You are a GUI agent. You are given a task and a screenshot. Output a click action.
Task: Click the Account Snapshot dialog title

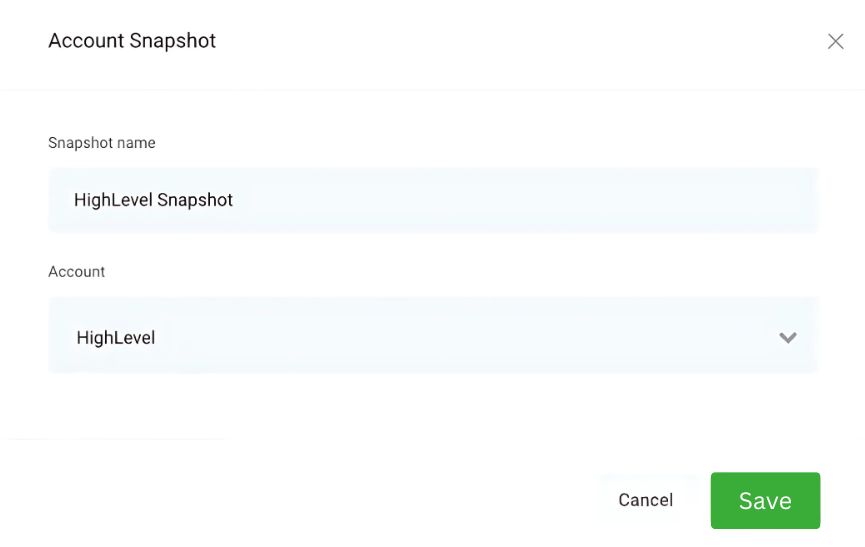132,41
